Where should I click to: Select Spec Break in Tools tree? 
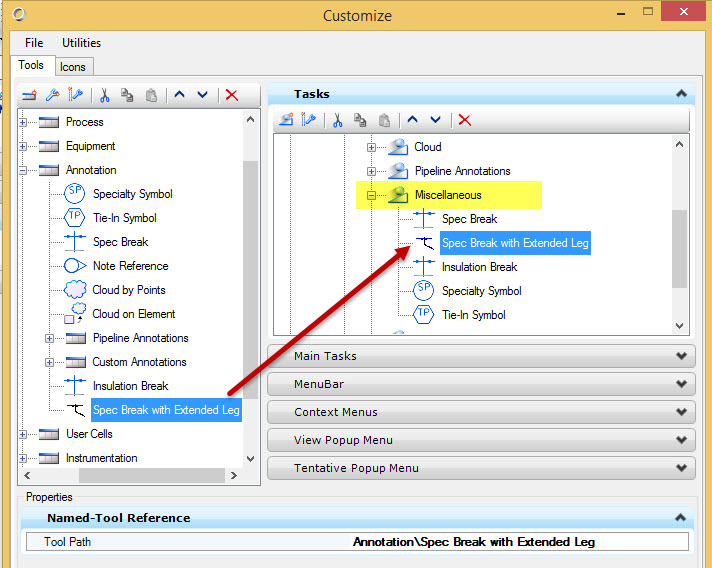tap(120, 242)
